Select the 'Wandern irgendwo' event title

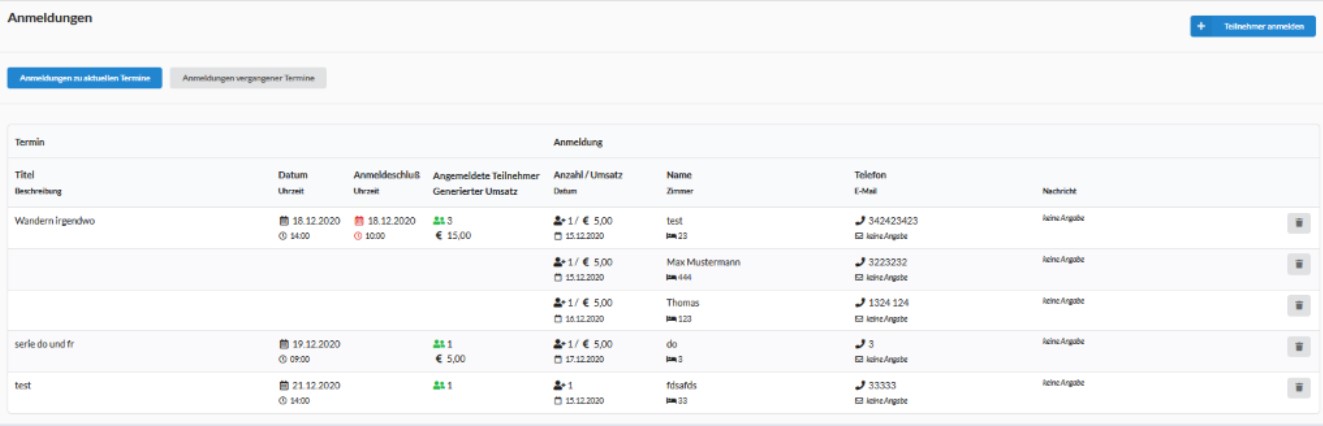pyautogui.click(x=55, y=220)
